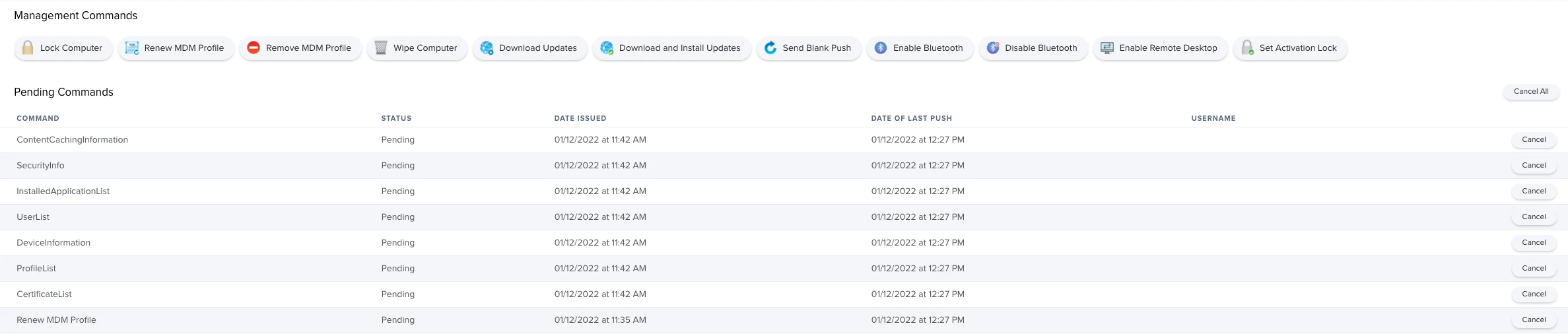The image size is (1568, 336).
Task: Cancel the UserList pending command
Action: [1534, 217]
